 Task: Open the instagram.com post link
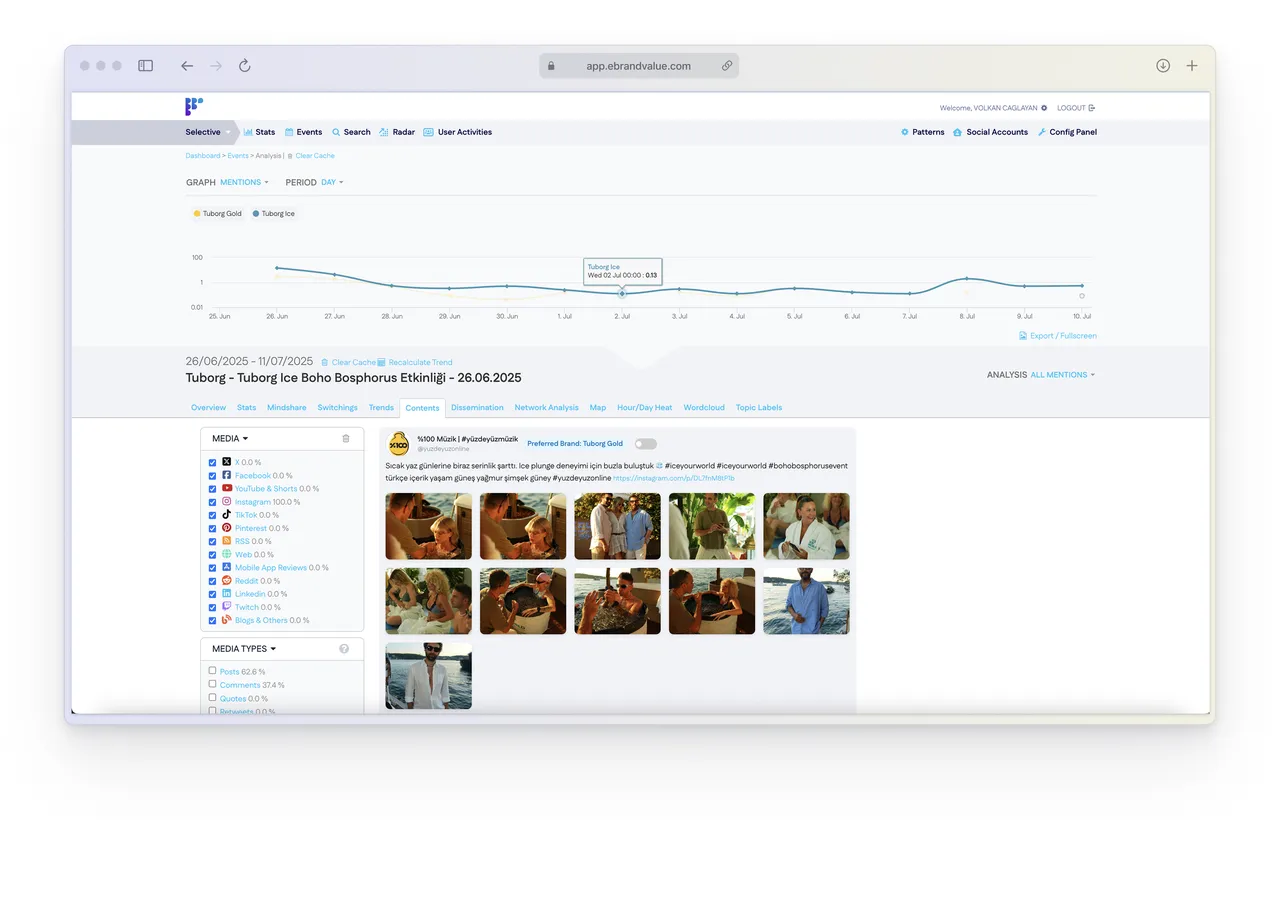tap(674, 478)
